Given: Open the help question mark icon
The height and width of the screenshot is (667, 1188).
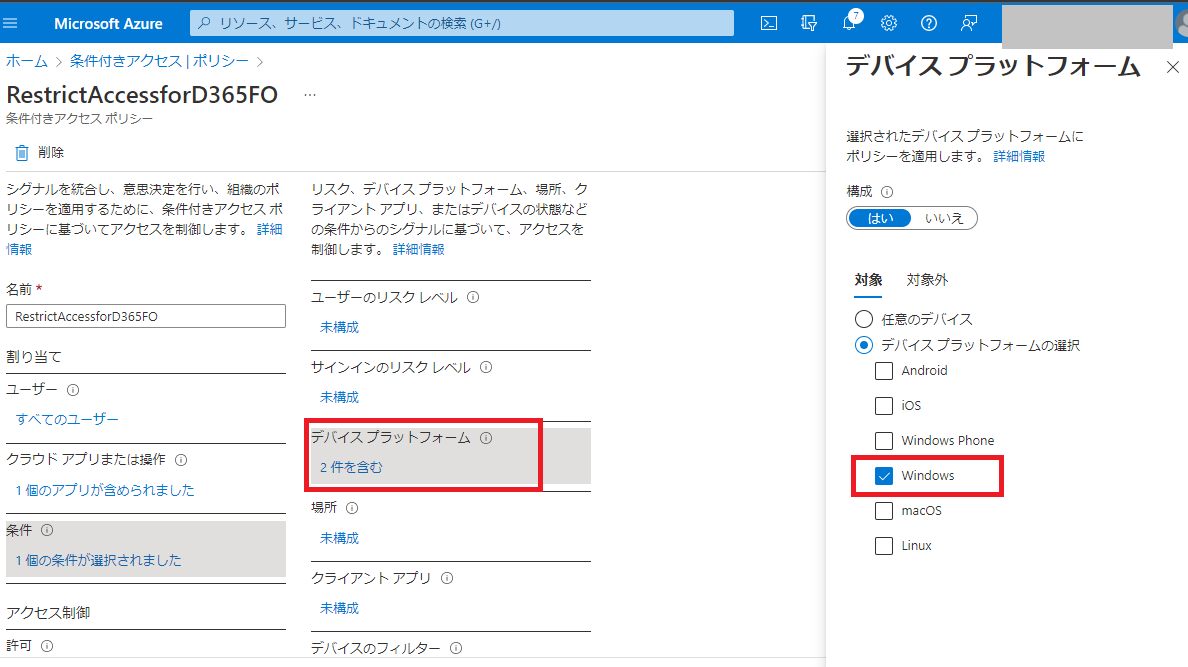Looking at the screenshot, I should pyautogui.click(x=928, y=23).
